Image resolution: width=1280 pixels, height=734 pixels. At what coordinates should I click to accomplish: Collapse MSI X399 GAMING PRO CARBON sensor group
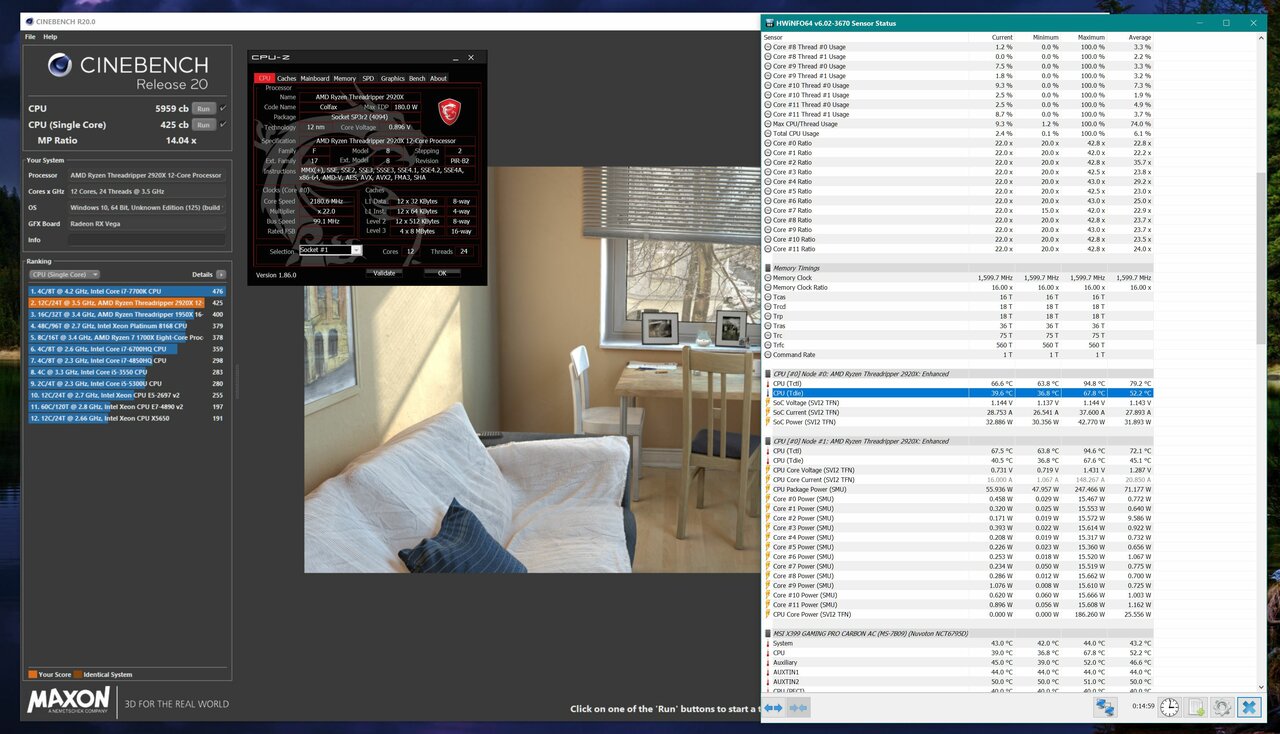click(x=768, y=633)
